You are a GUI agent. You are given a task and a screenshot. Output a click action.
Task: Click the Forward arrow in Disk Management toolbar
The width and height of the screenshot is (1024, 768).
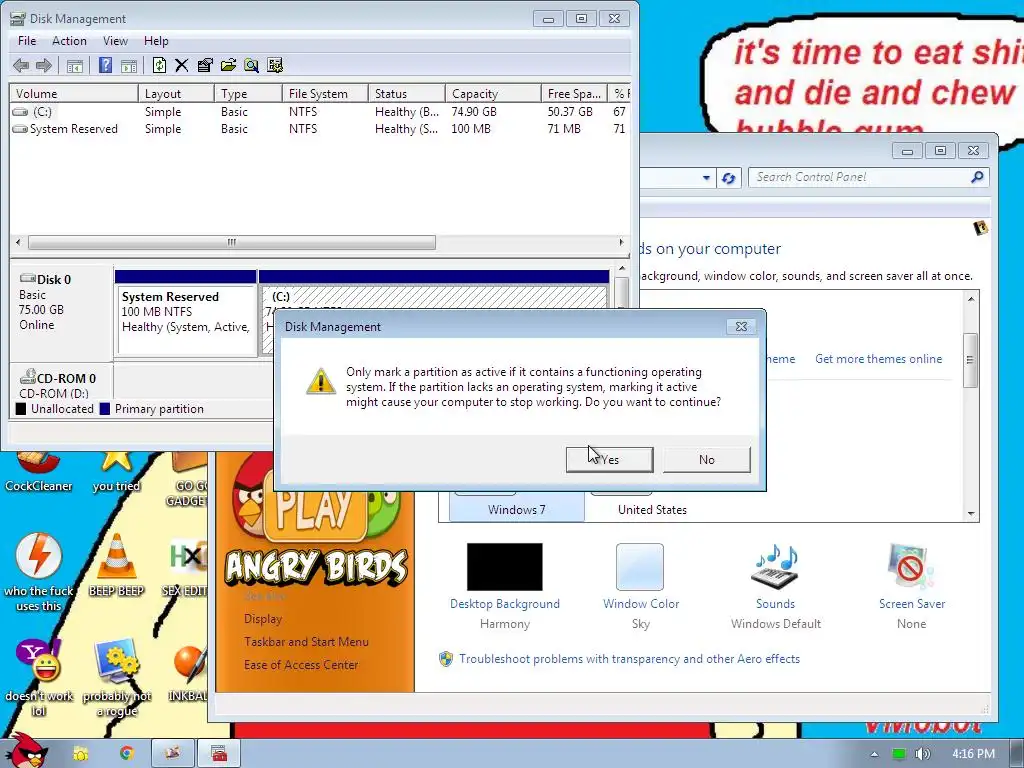(x=44, y=65)
